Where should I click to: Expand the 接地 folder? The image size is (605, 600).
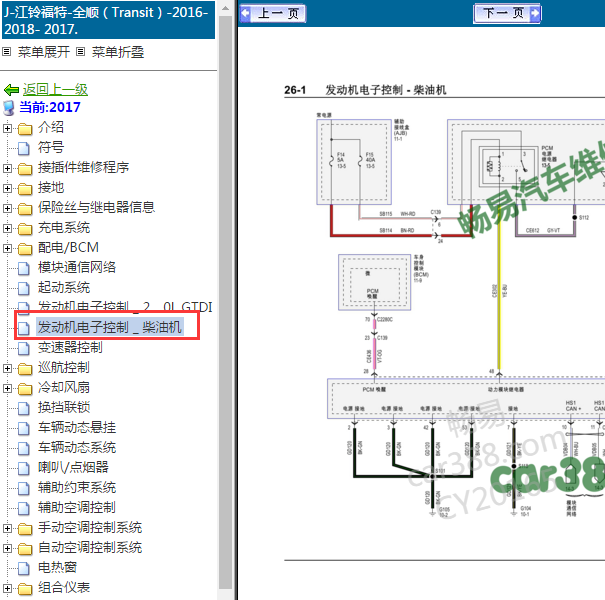coord(7,188)
